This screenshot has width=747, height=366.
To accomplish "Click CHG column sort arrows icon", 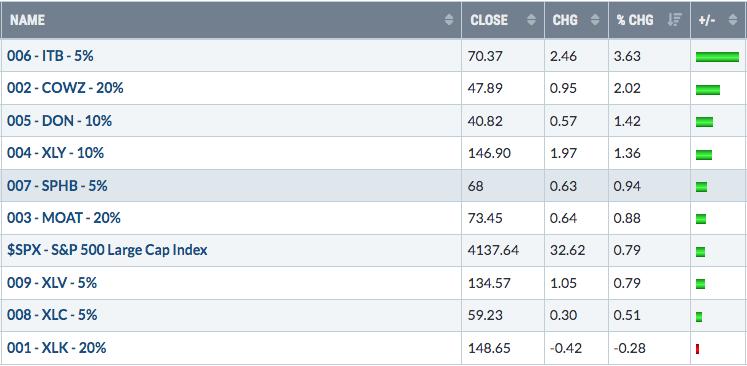I will 595,20.
